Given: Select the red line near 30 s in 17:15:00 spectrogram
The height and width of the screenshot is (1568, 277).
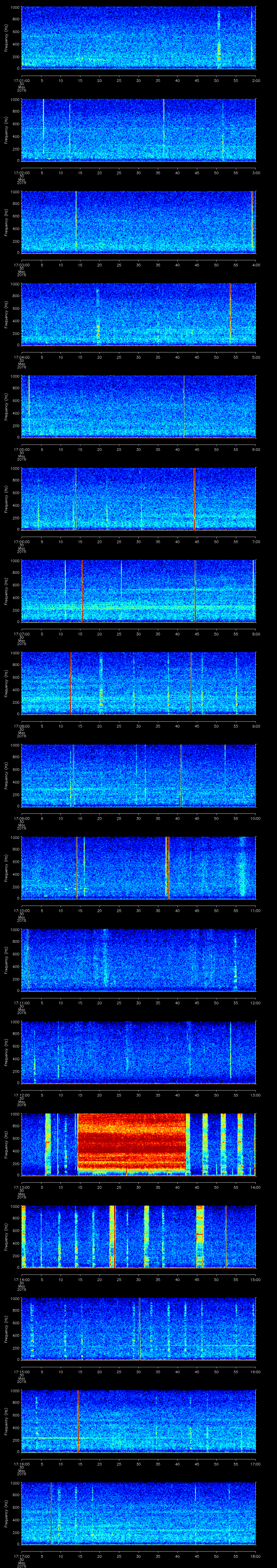Looking at the screenshot, I should pos(139,1329).
